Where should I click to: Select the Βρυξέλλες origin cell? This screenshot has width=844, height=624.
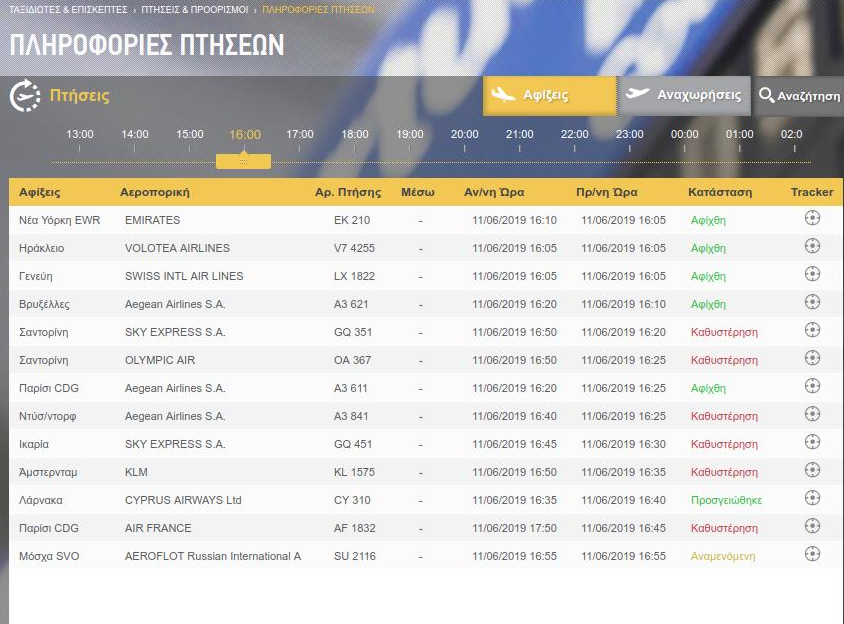(x=44, y=304)
